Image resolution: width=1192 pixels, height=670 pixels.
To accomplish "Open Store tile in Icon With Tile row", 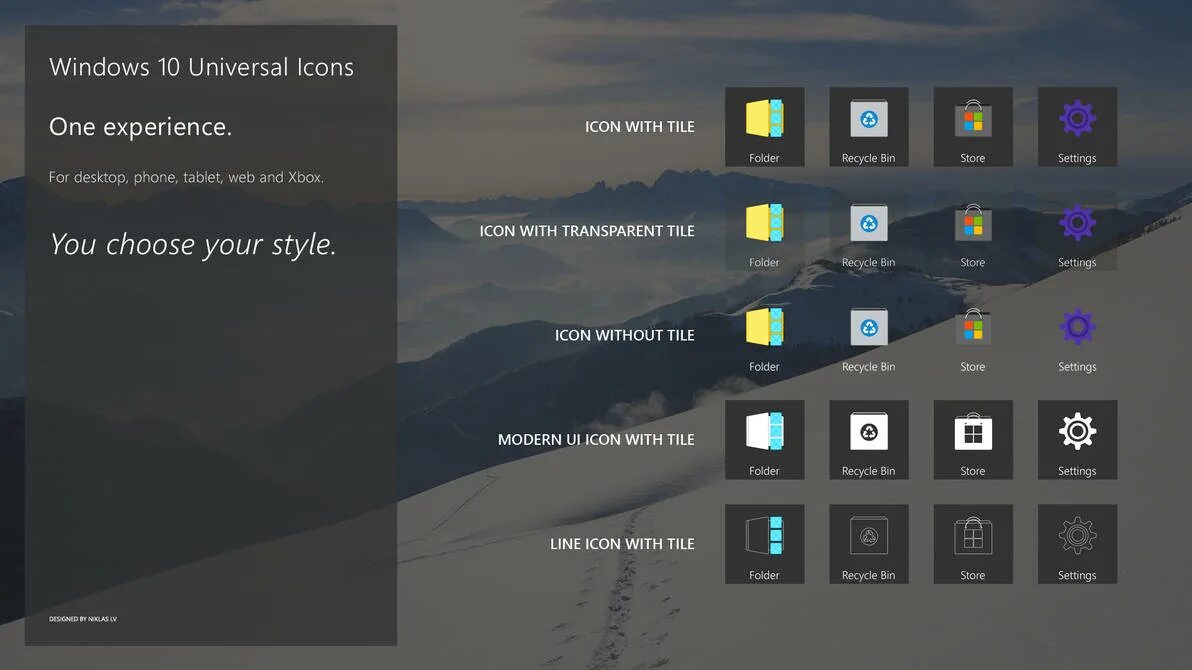I will coord(972,126).
